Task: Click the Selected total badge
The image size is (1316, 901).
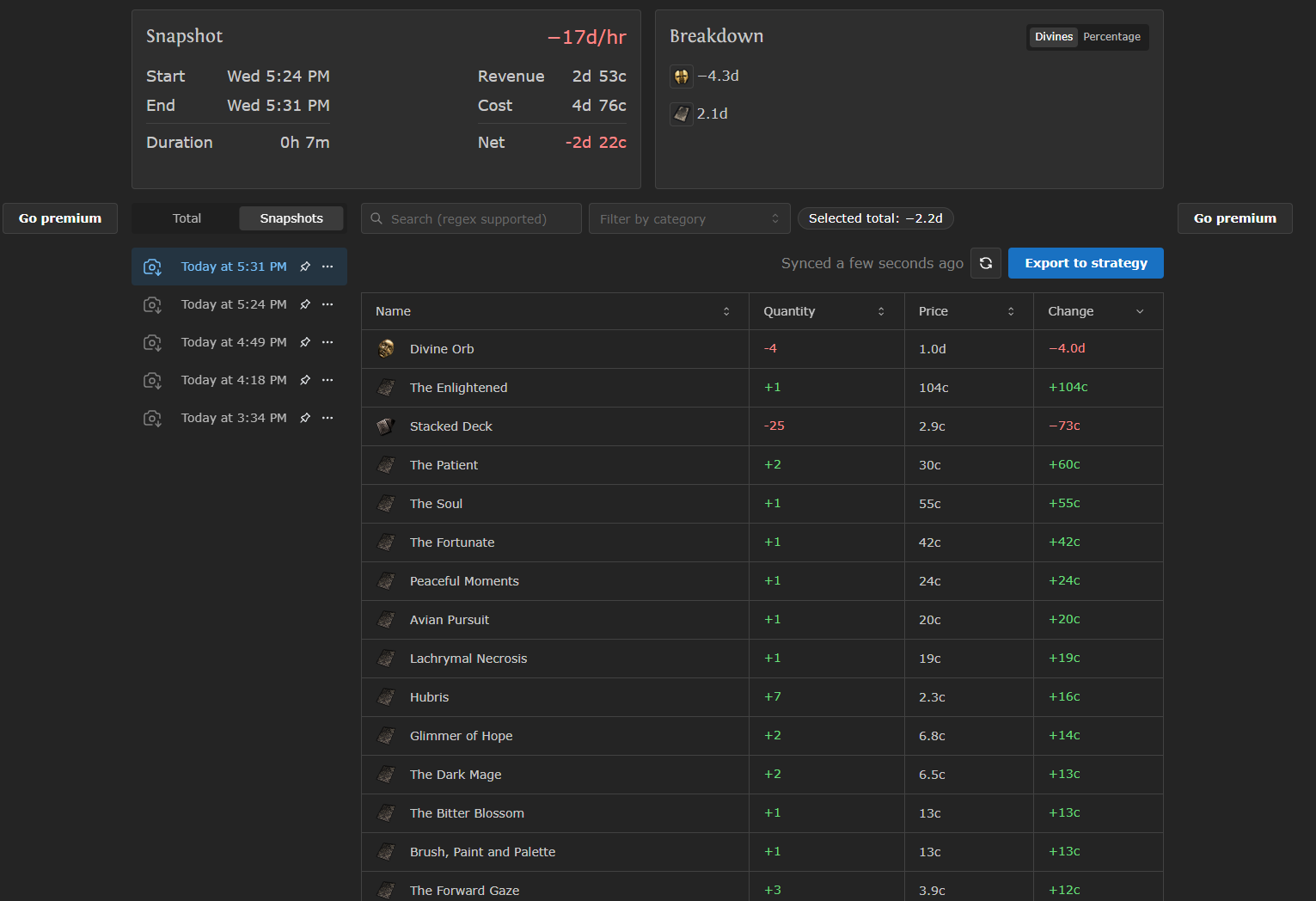Action: coord(876,218)
